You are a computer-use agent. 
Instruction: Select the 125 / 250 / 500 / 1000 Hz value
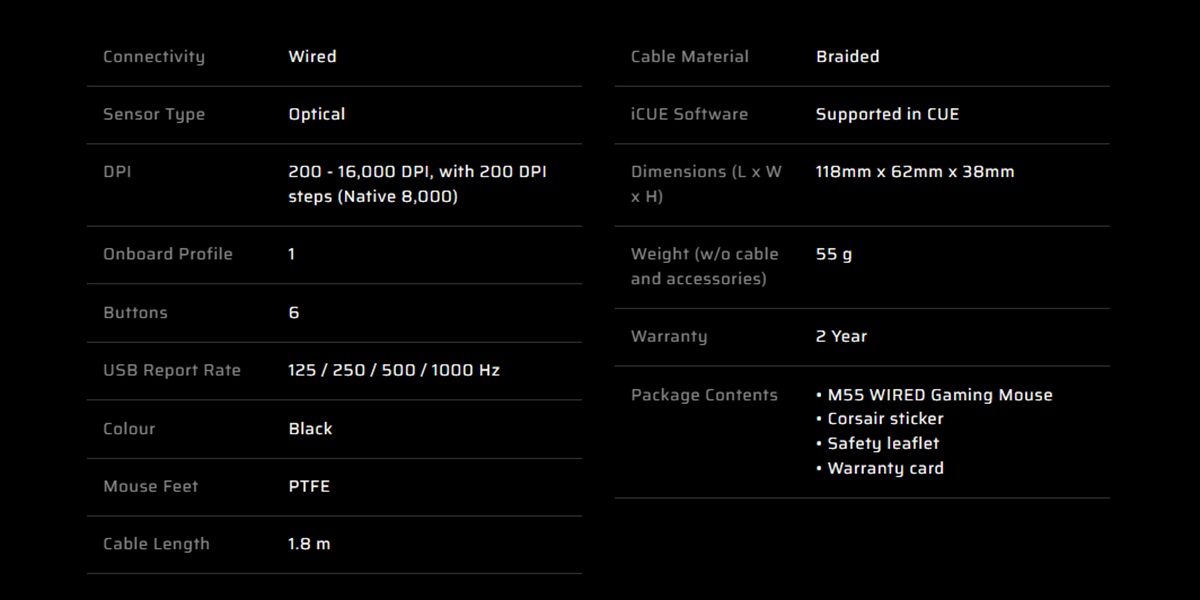[394, 371]
